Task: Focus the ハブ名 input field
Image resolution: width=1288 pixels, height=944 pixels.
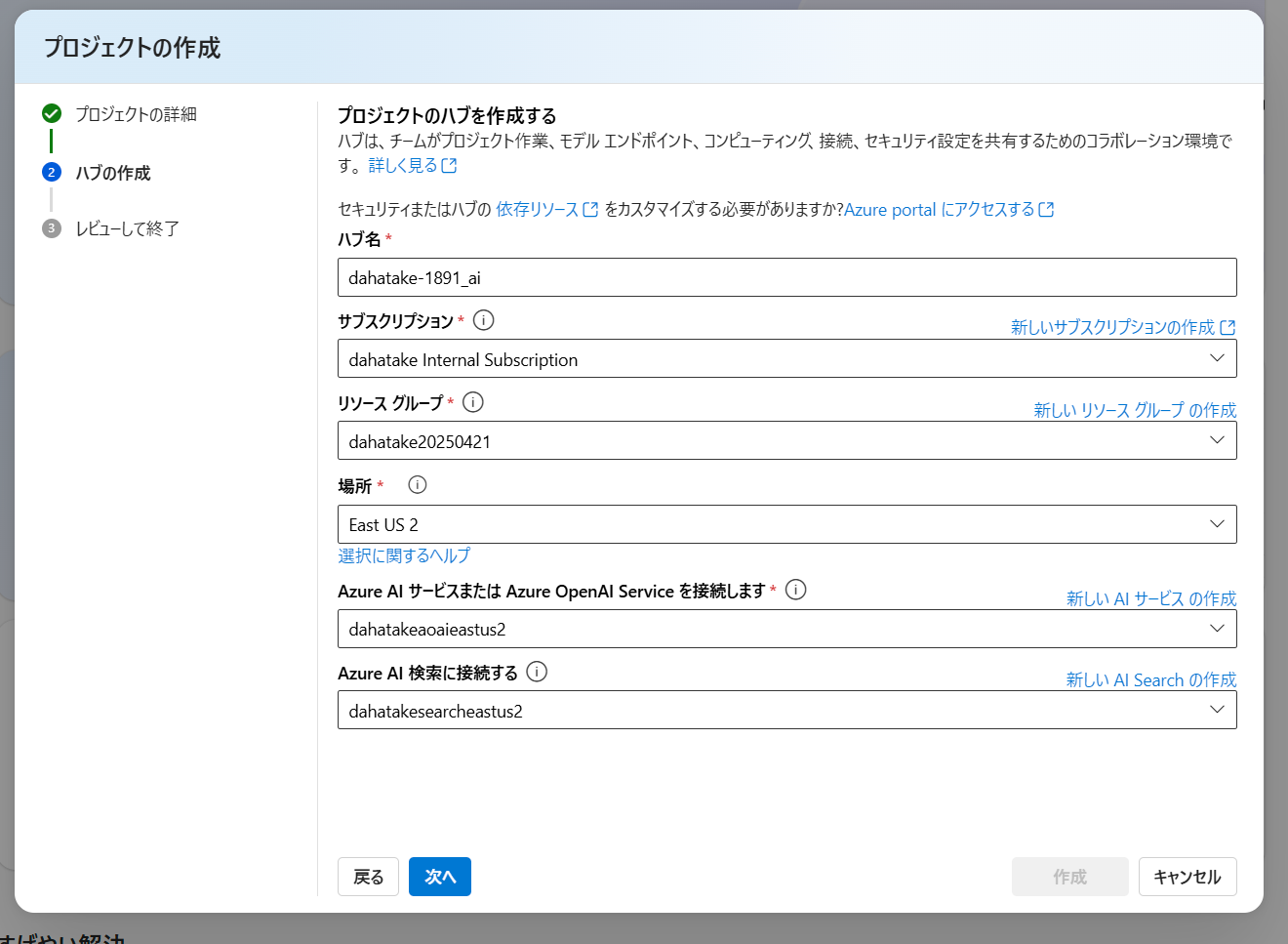Action: click(787, 277)
